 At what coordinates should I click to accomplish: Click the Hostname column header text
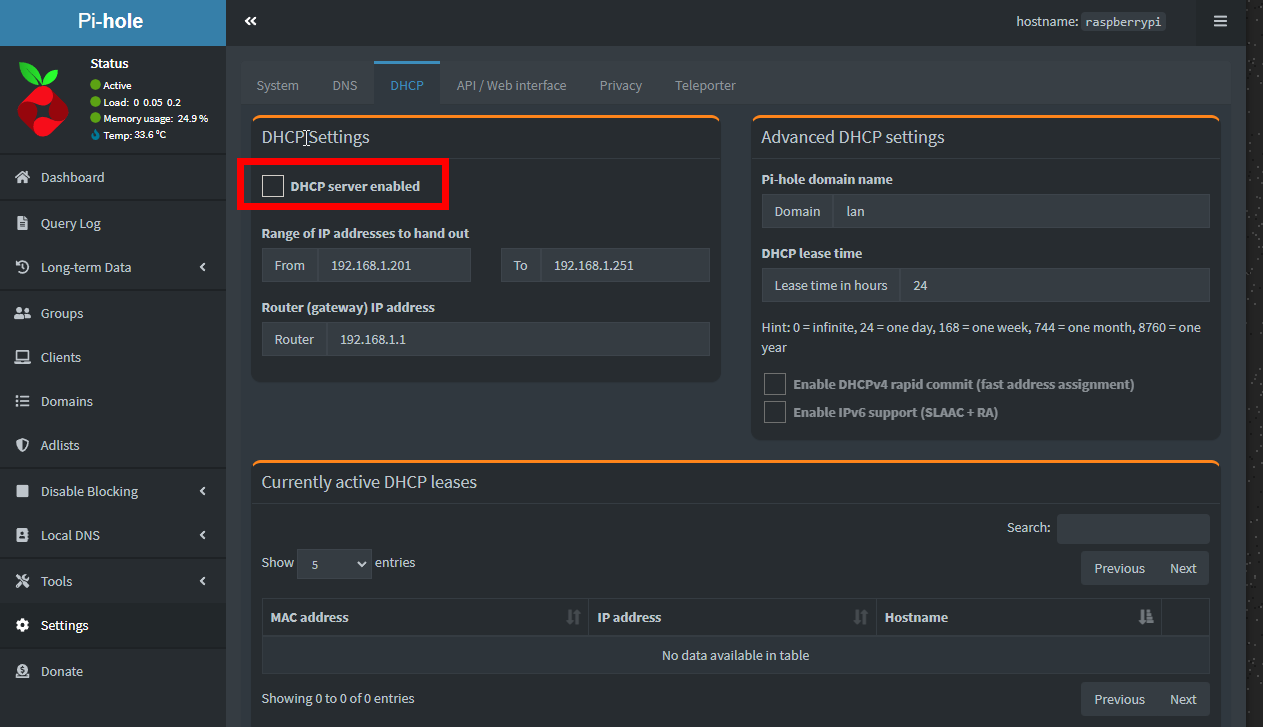[916, 617]
